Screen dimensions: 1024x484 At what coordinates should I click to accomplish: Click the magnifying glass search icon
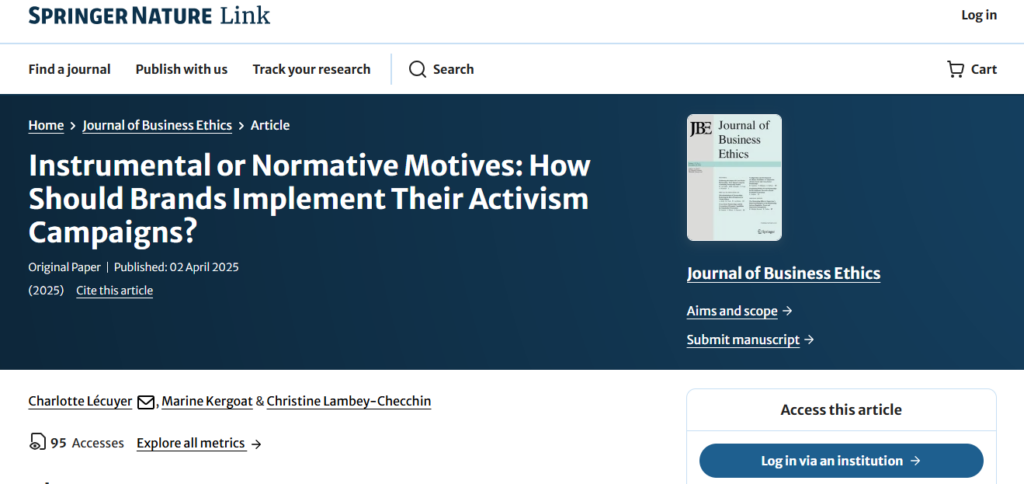(417, 69)
